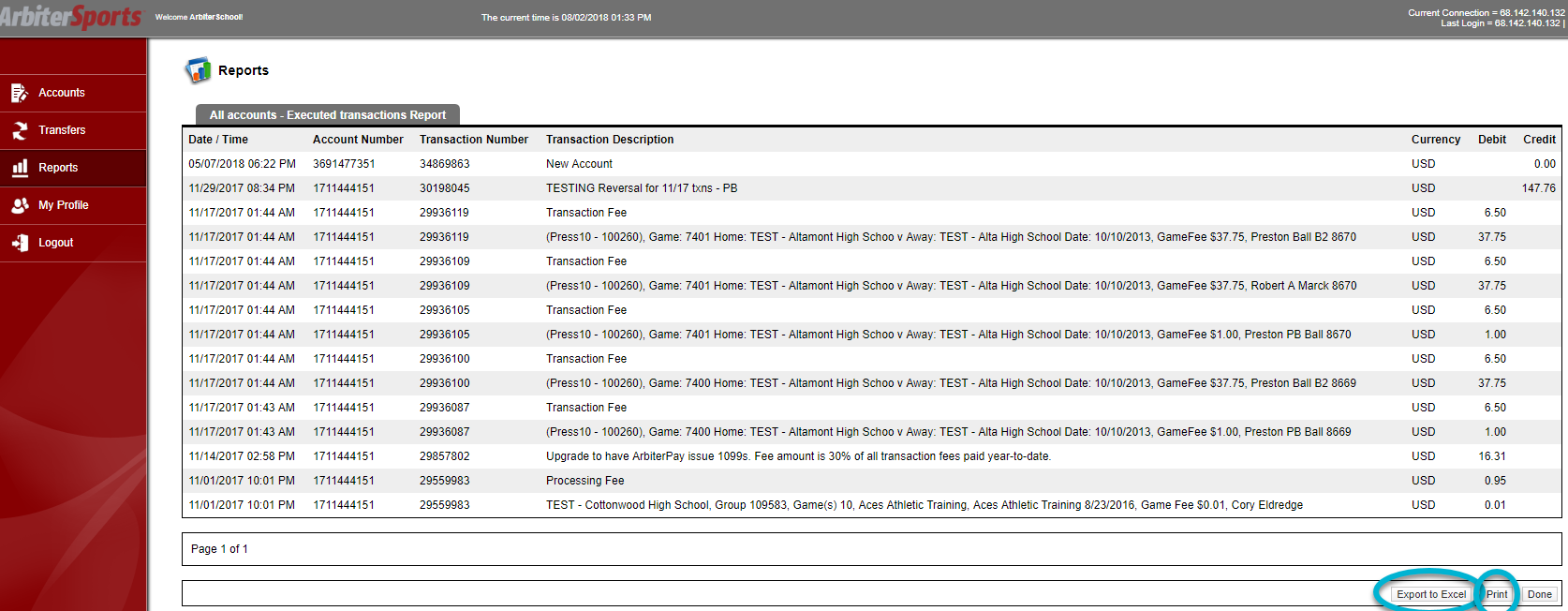Click the 147.76 credit amount

(1539, 188)
